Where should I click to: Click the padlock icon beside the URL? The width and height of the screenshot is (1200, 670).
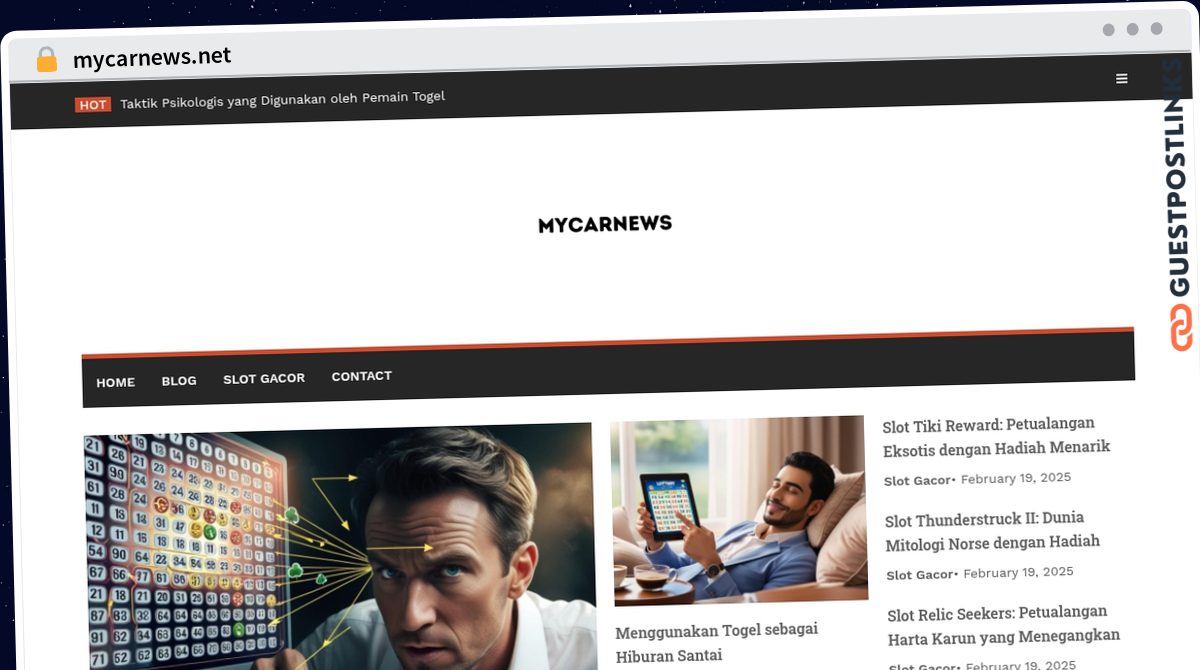[x=46, y=60]
